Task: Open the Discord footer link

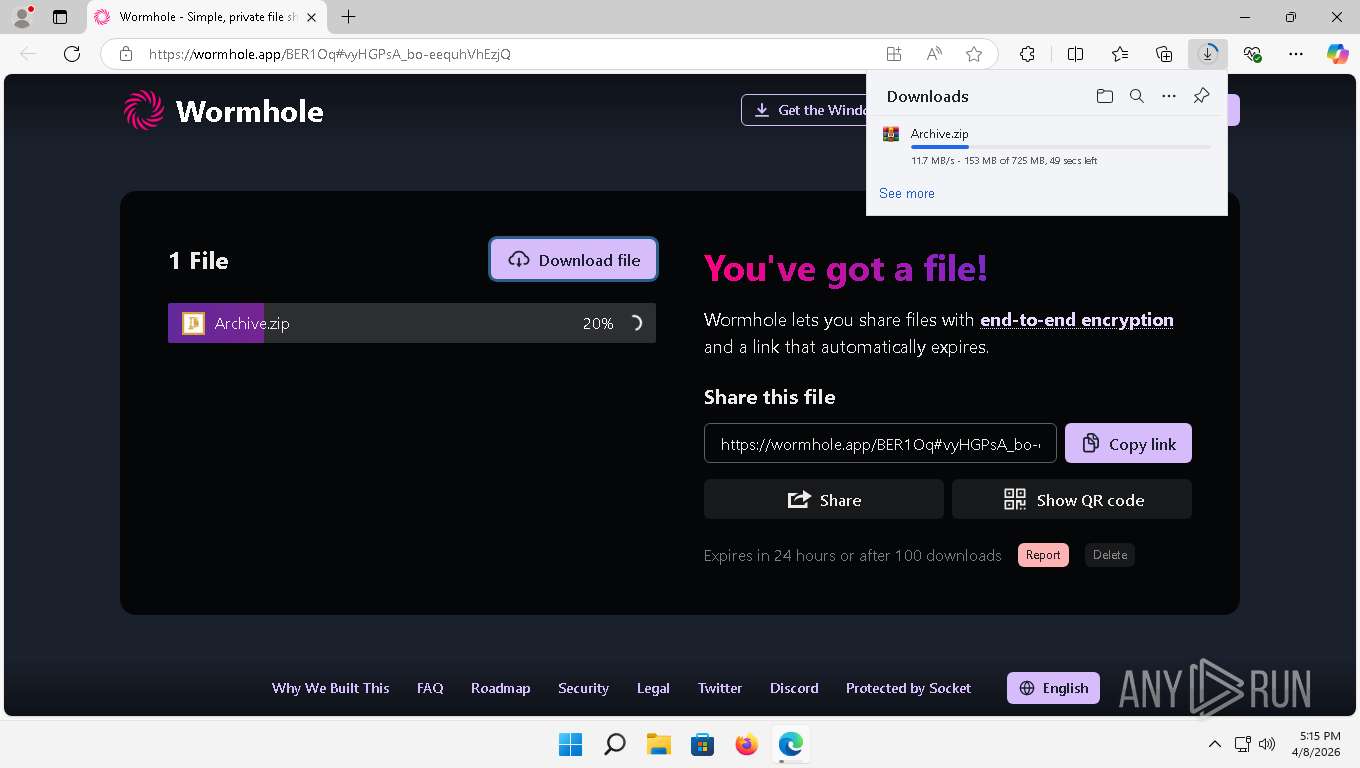Action: (x=794, y=688)
